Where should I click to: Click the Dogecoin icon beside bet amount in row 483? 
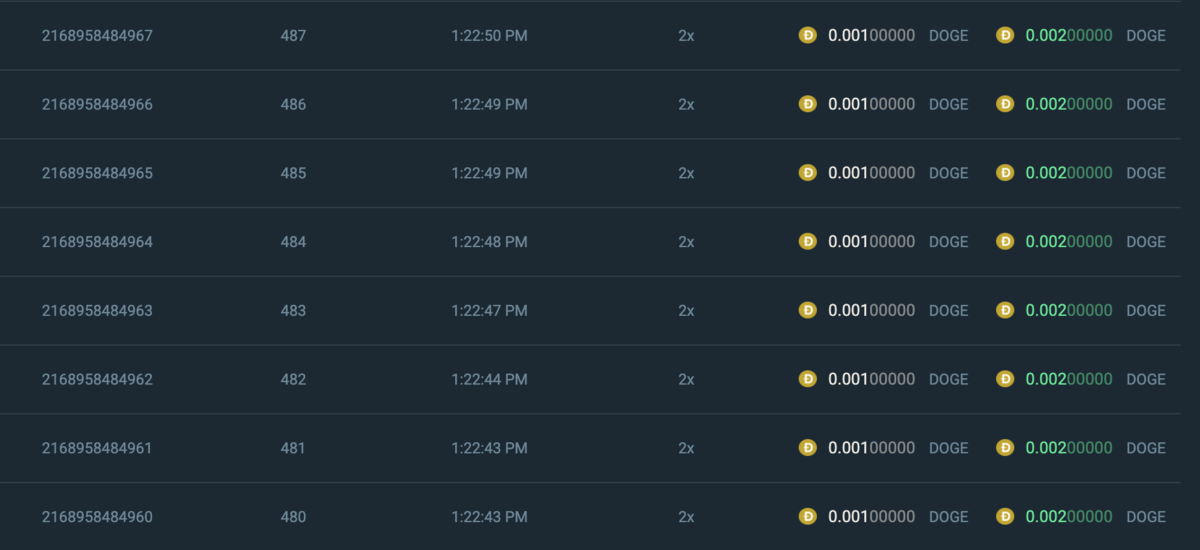point(808,310)
